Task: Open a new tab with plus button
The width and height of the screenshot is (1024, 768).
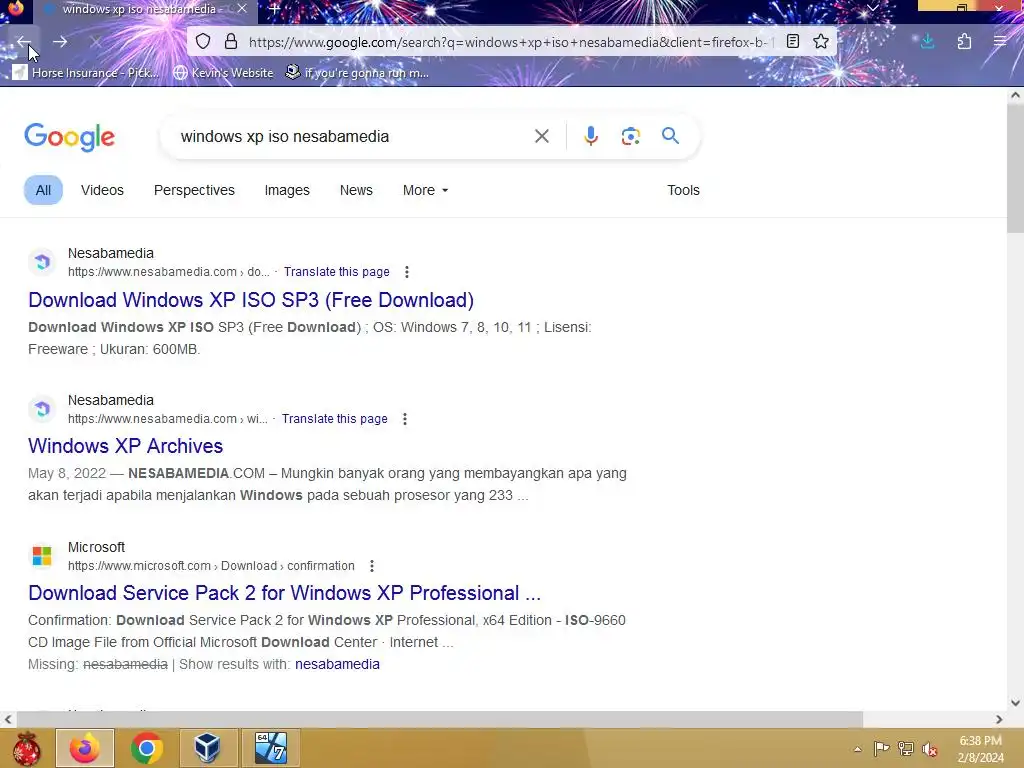Action: (x=275, y=9)
